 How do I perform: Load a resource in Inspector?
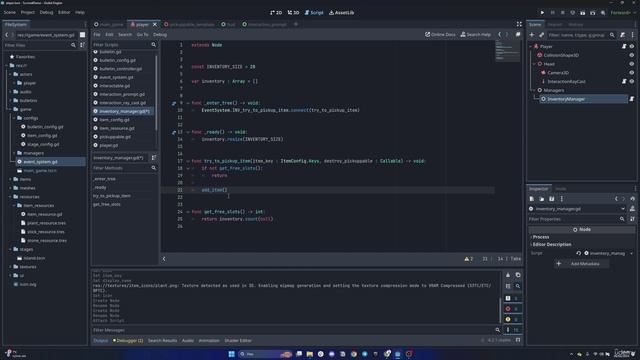pyautogui.click(x=541, y=199)
